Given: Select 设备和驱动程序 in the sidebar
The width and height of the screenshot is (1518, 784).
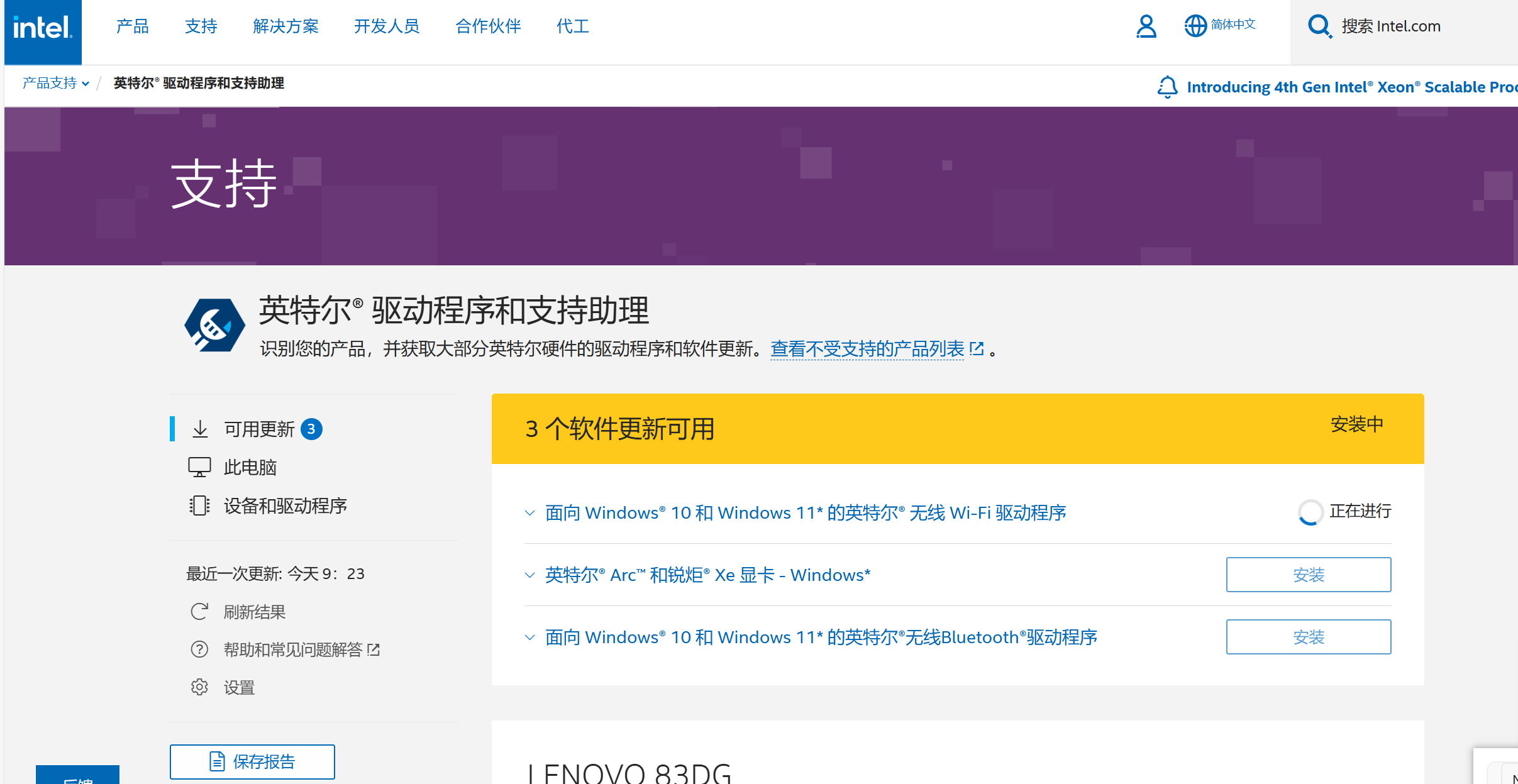Looking at the screenshot, I should tap(285, 505).
